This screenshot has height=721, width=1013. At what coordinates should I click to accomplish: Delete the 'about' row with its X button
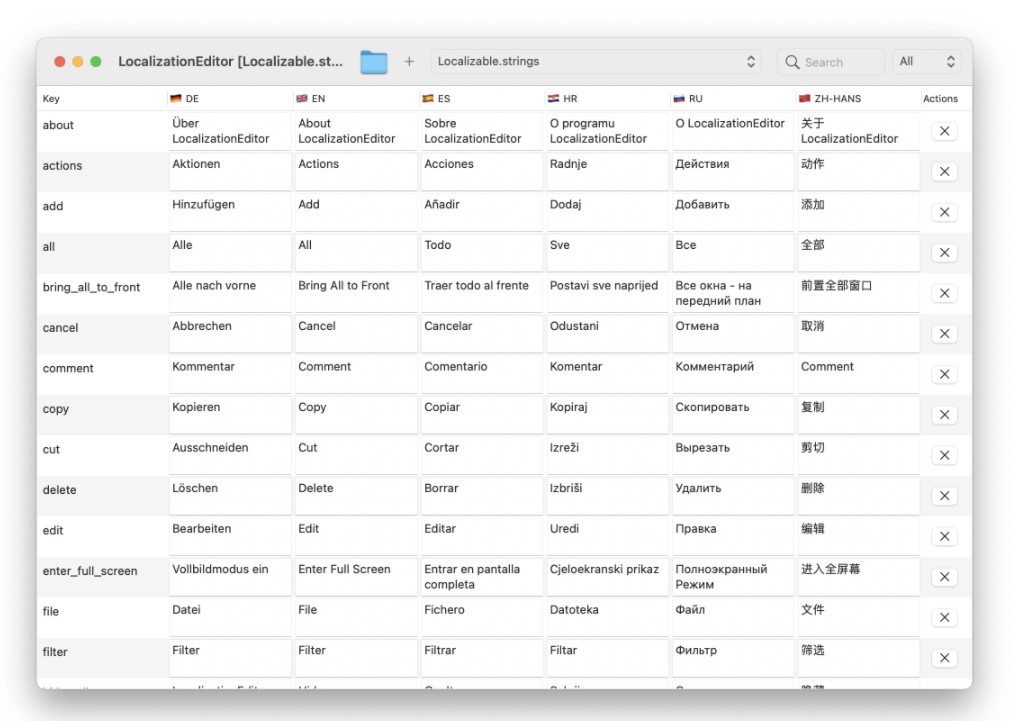click(x=944, y=131)
